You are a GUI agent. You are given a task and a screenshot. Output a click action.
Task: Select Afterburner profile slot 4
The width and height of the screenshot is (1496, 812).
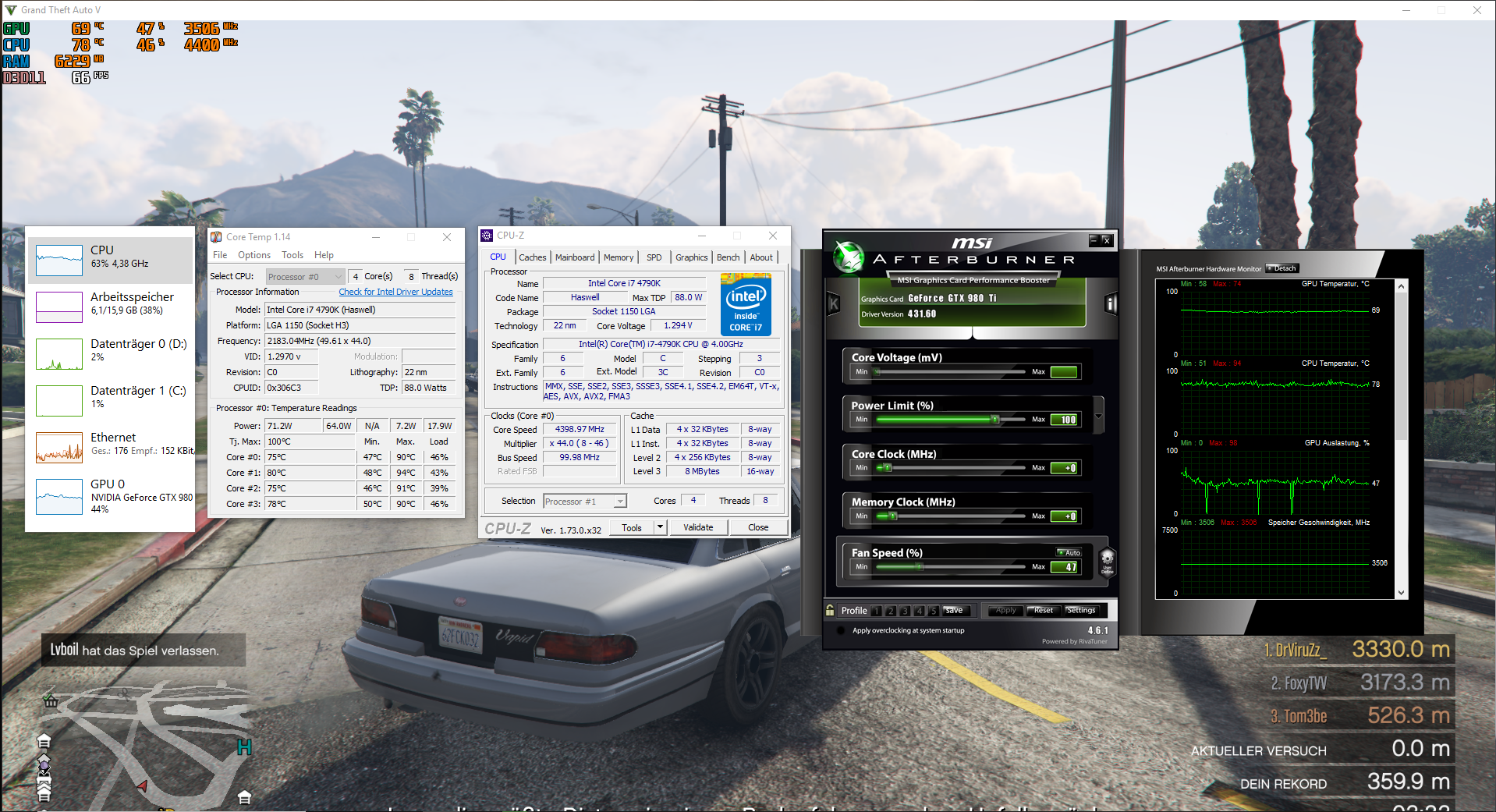(x=919, y=611)
